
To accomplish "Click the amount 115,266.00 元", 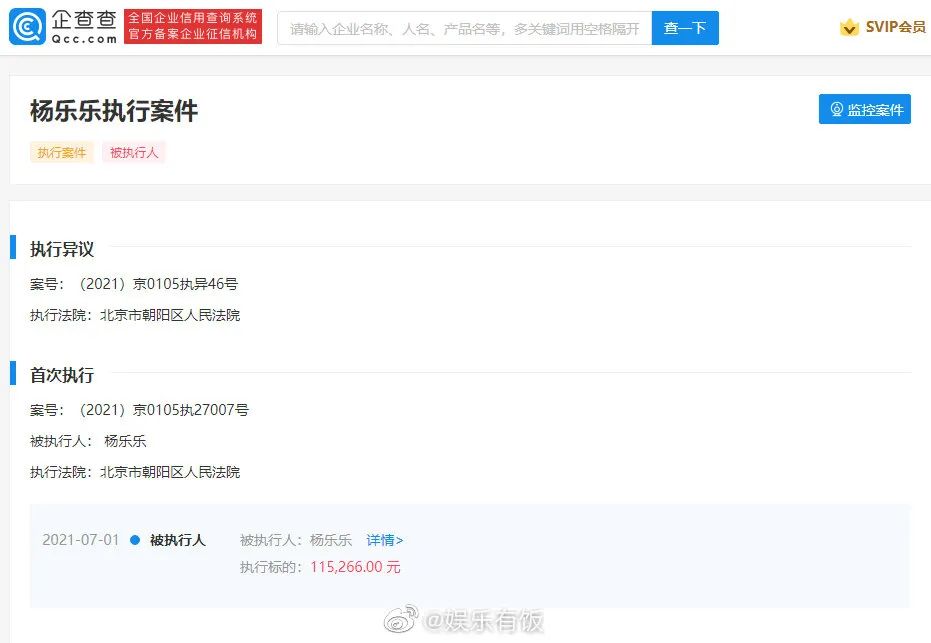I will click(x=355, y=567).
